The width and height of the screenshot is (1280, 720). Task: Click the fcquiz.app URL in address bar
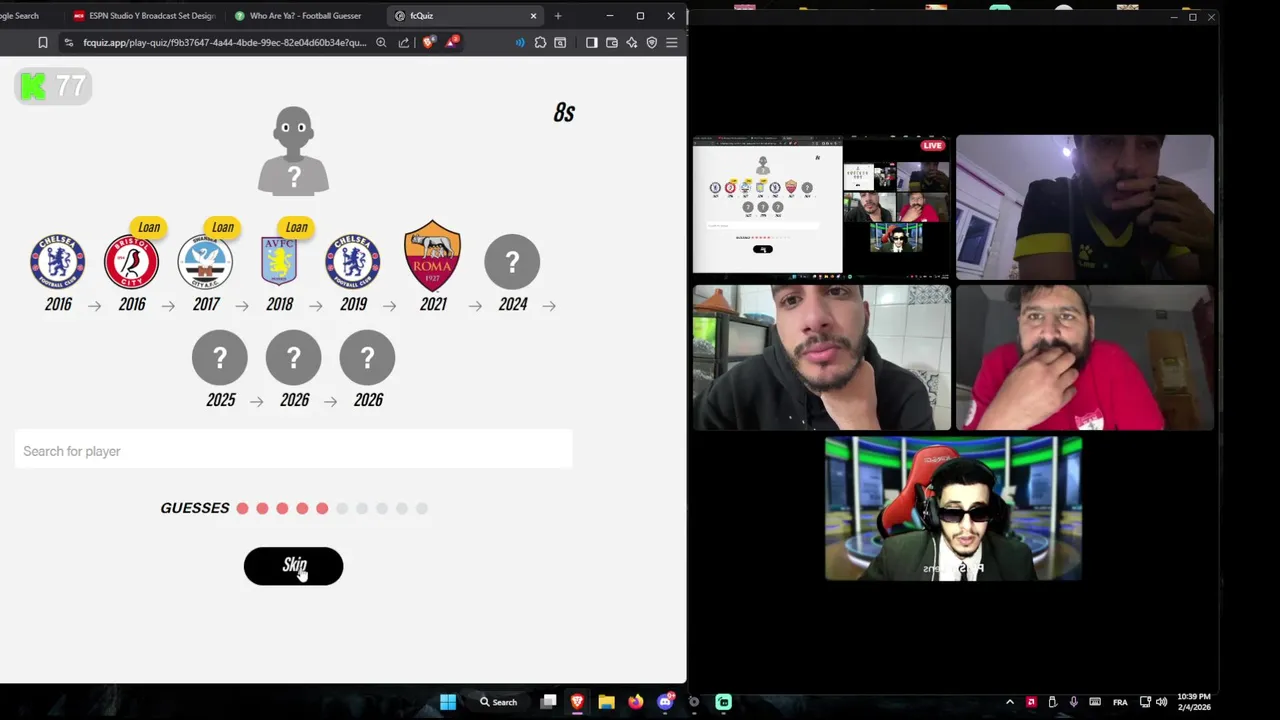(225, 43)
